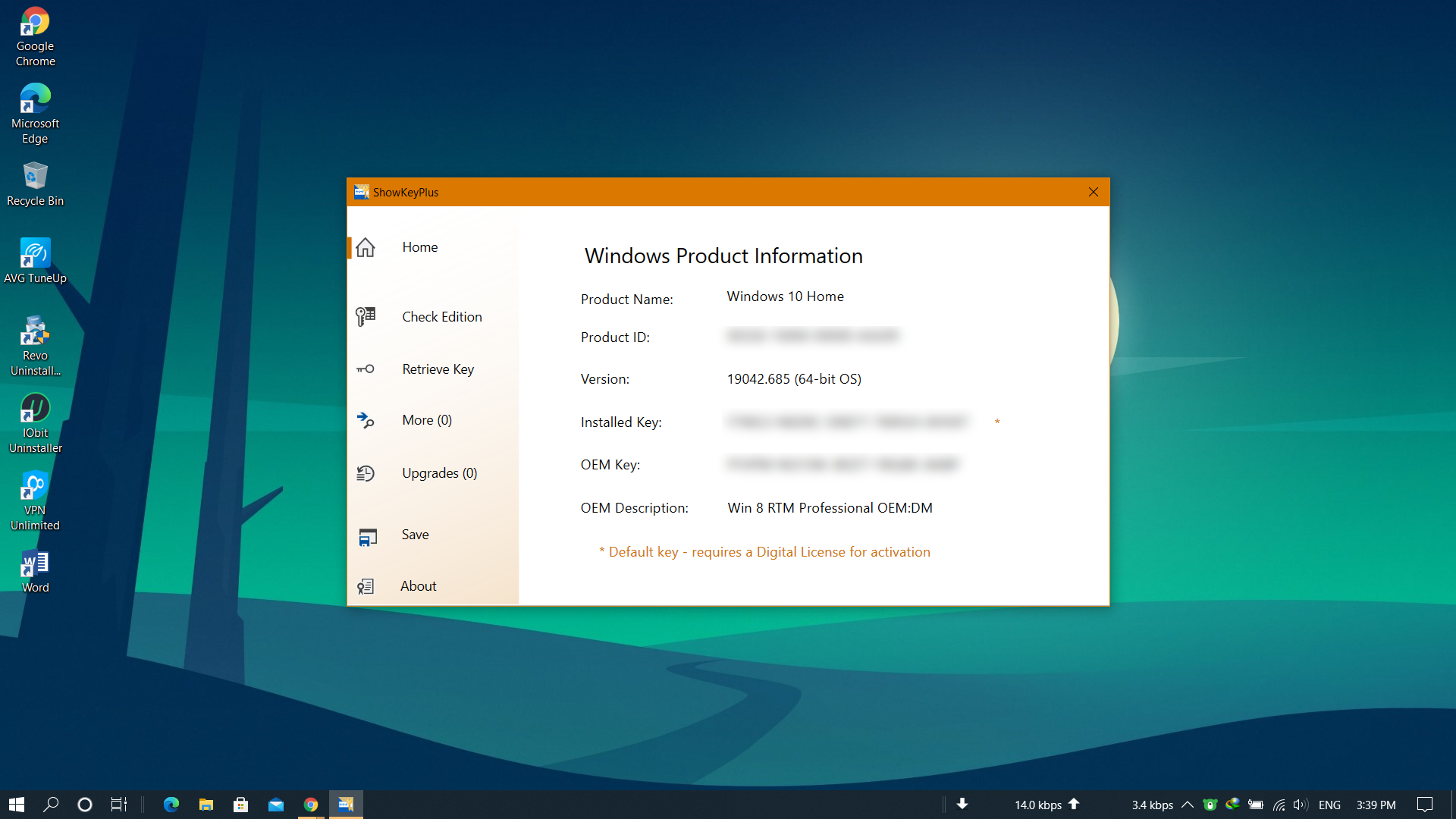
Task: Select the IObit Uninstaller desktop shortcut
Action: pyautogui.click(x=35, y=424)
